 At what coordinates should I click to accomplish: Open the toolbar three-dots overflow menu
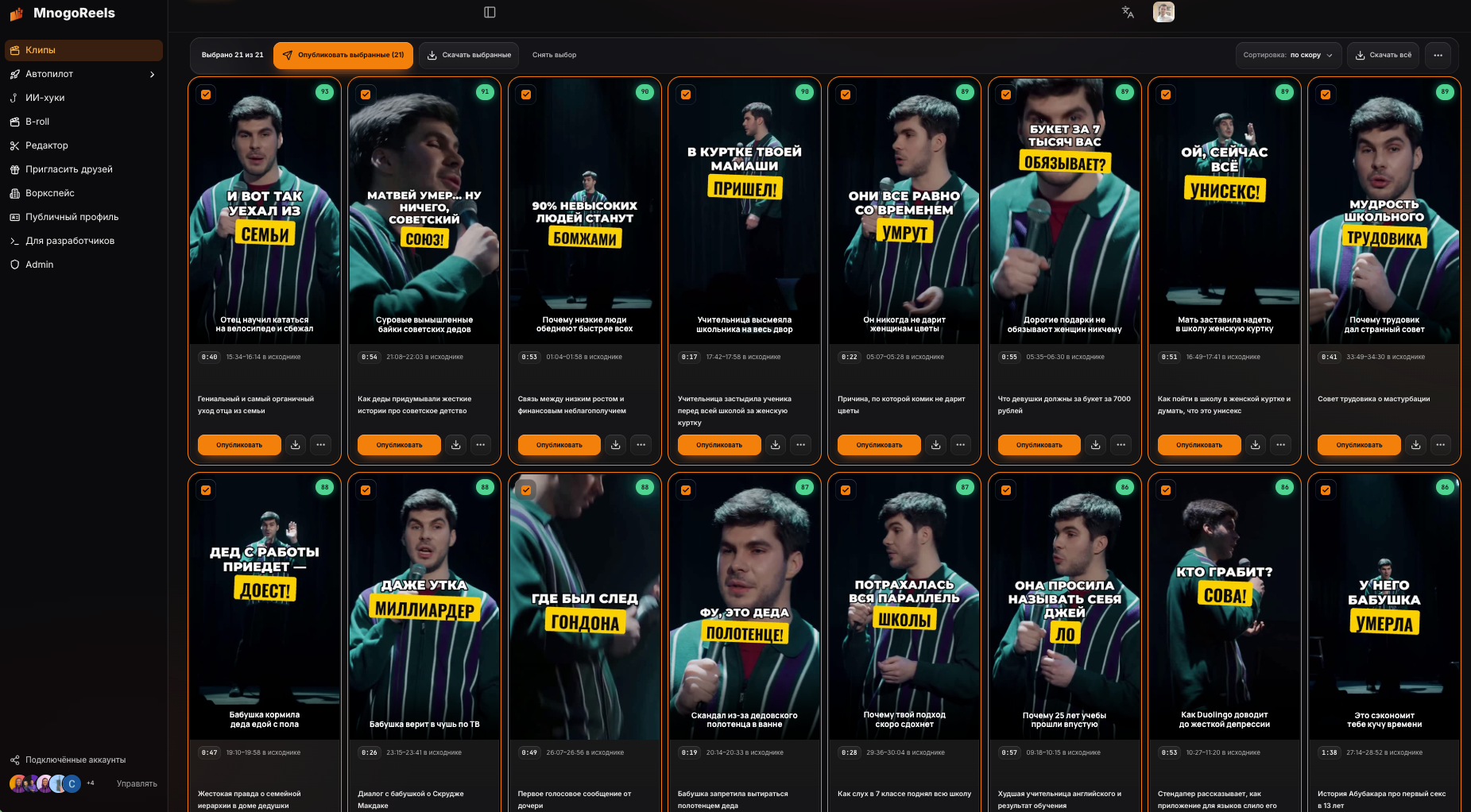1438,55
